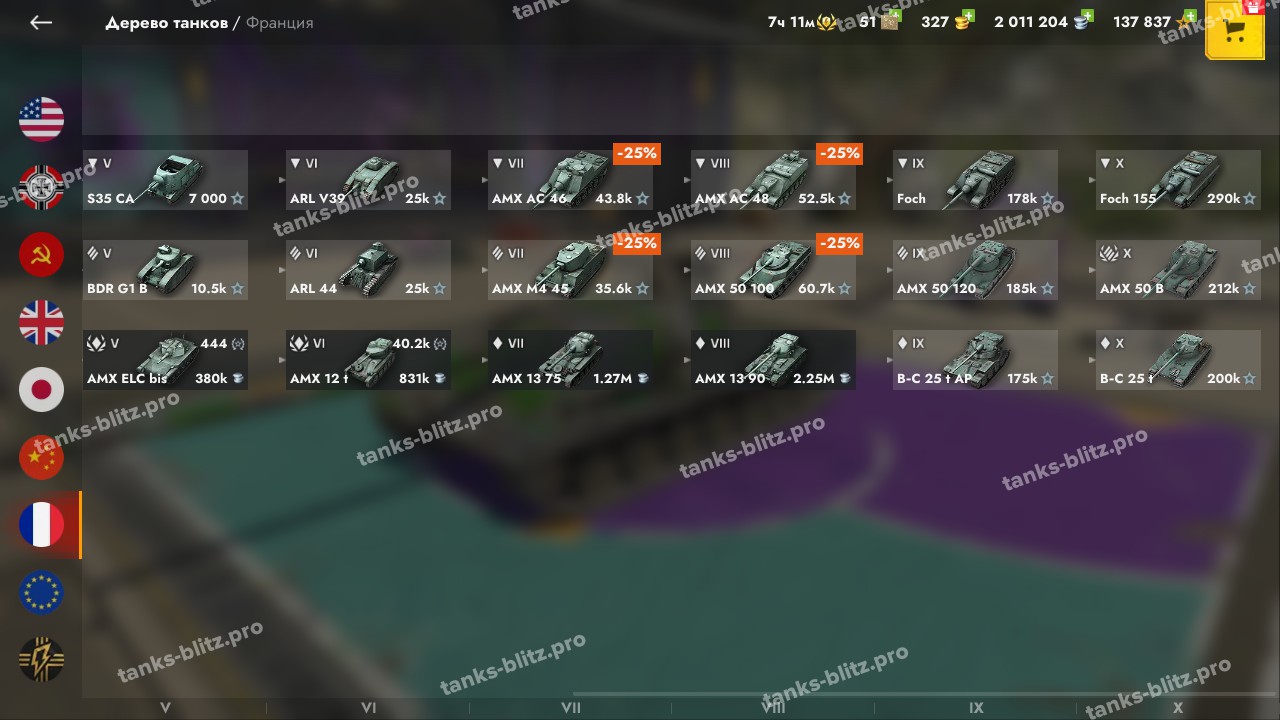The width and height of the screenshot is (1280, 720).
Task: Click the Дерево танков breadcrumb link
Action: tap(167, 23)
